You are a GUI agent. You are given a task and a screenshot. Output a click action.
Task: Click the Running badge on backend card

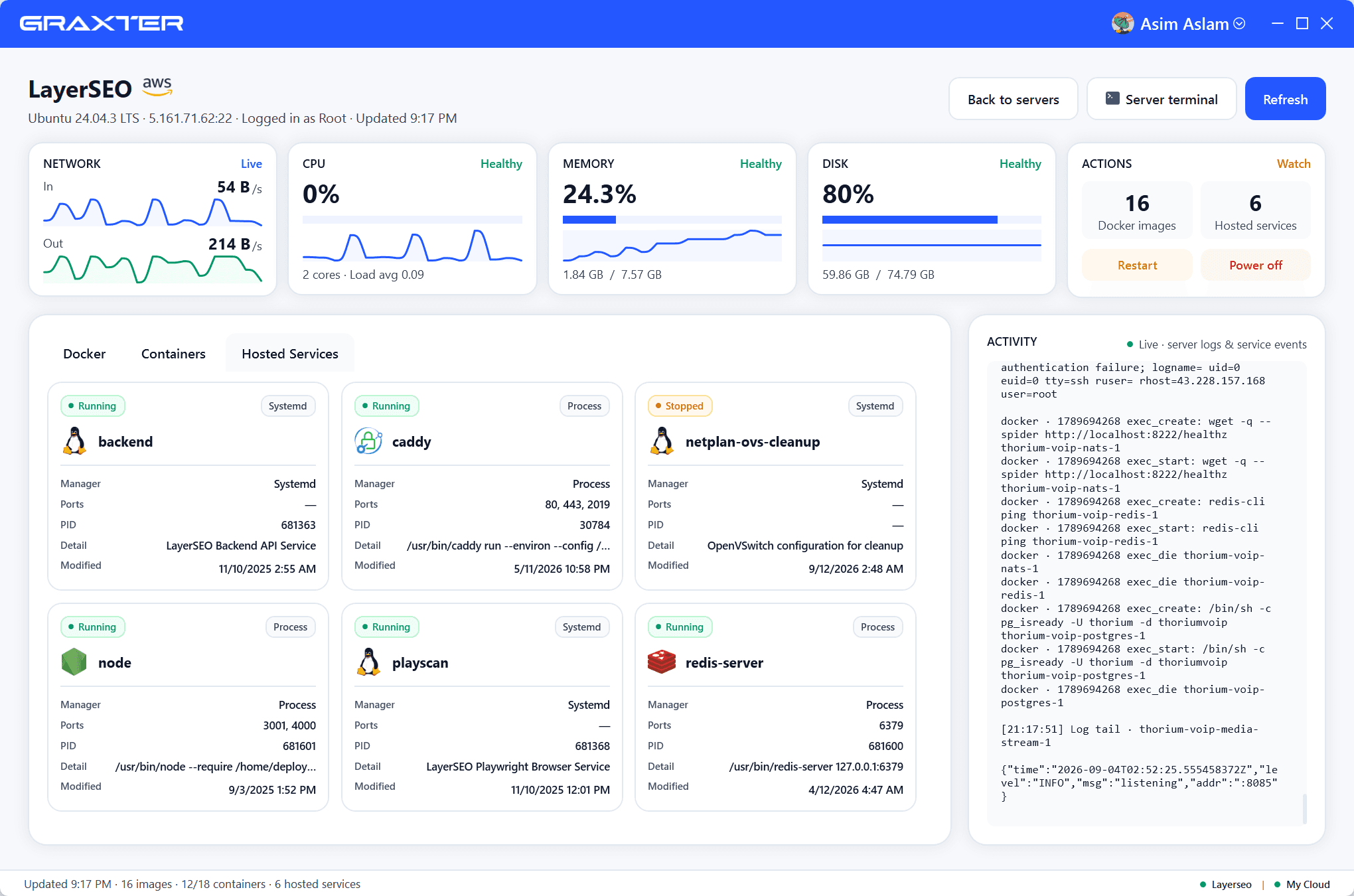(92, 406)
